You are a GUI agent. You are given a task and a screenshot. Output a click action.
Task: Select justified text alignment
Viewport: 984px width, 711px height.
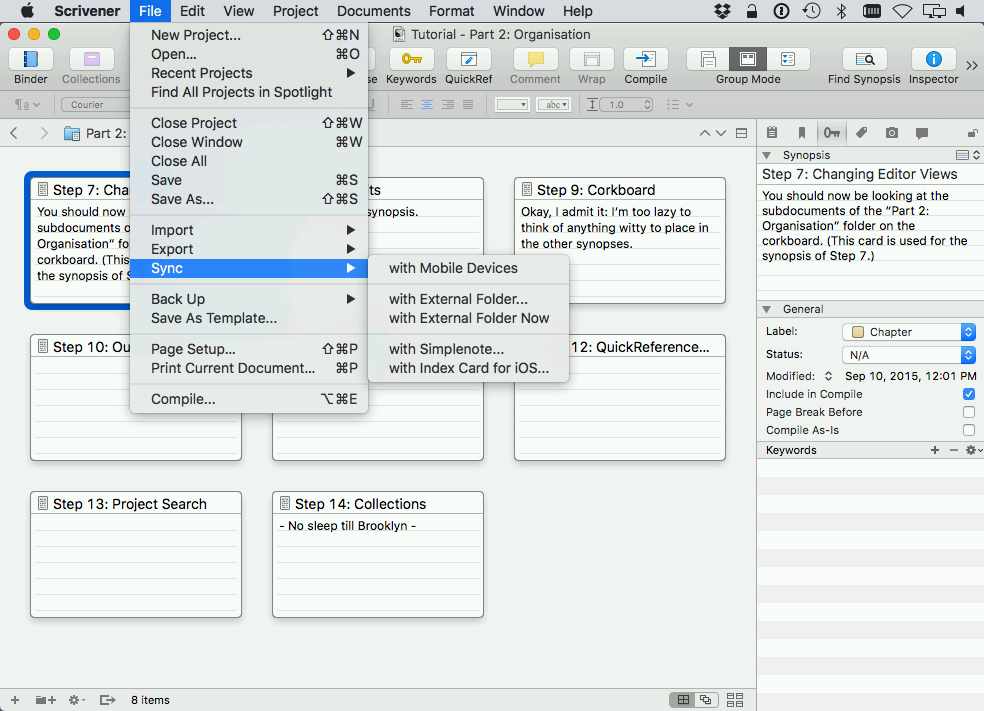468,105
